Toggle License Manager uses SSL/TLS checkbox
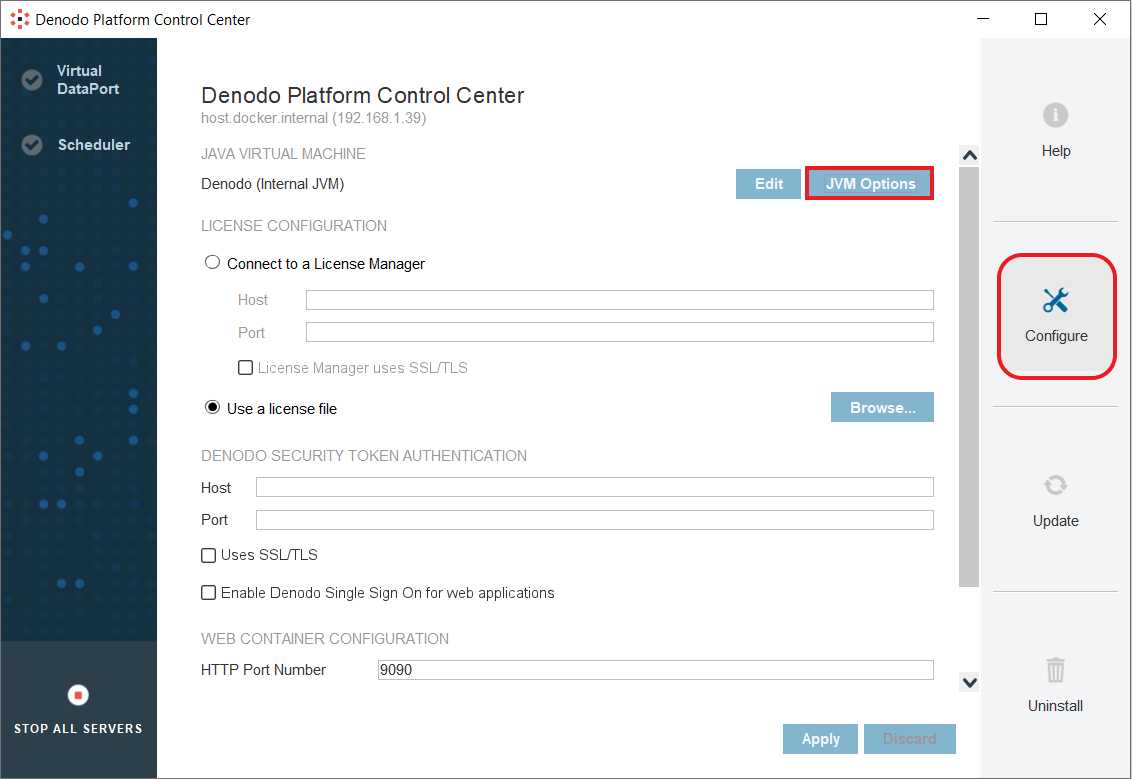 click(245, 367)
